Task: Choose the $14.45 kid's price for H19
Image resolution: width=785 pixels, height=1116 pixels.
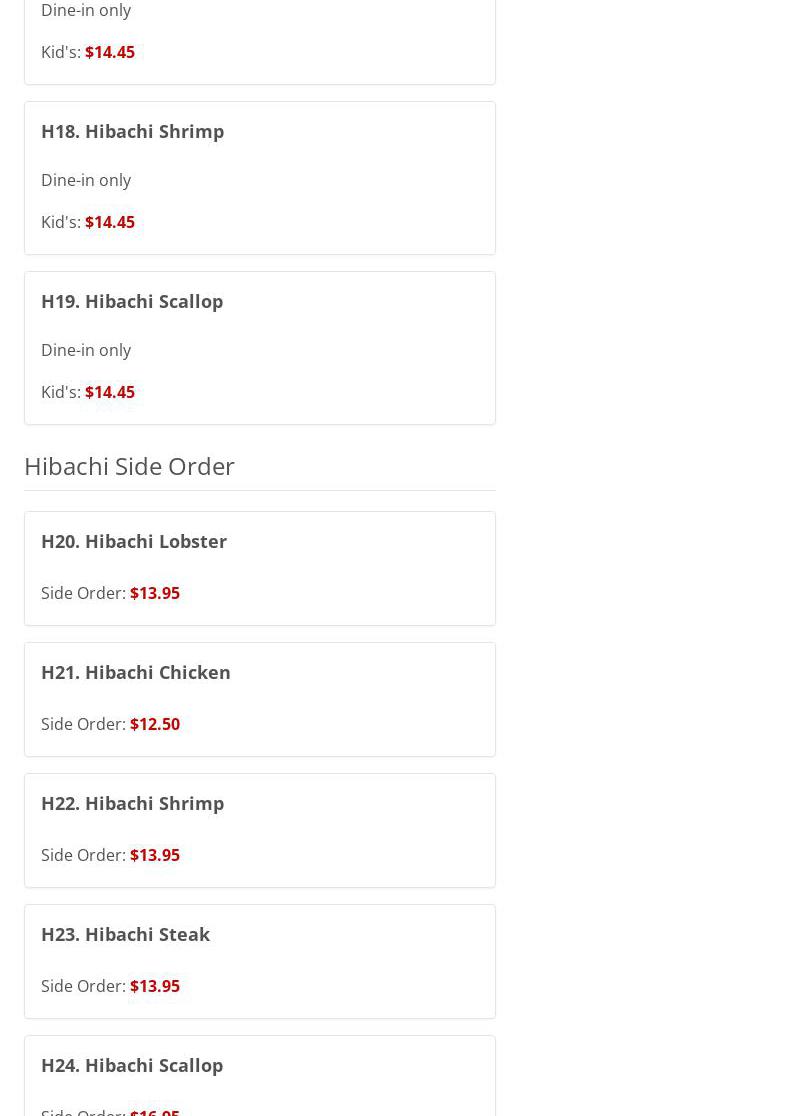Action: pyautogui.click(x=110, y=392)
